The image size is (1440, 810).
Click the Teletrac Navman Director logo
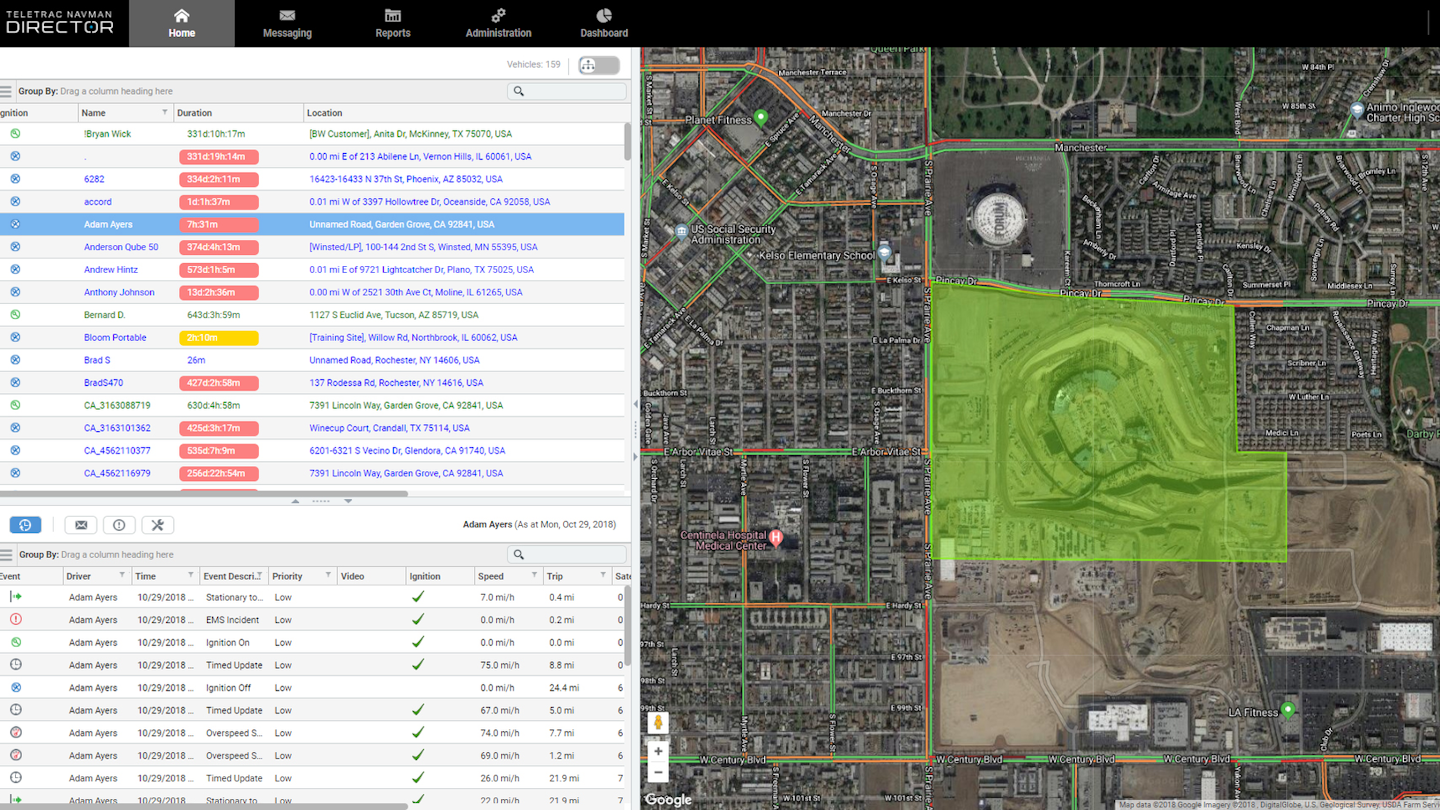59,22
